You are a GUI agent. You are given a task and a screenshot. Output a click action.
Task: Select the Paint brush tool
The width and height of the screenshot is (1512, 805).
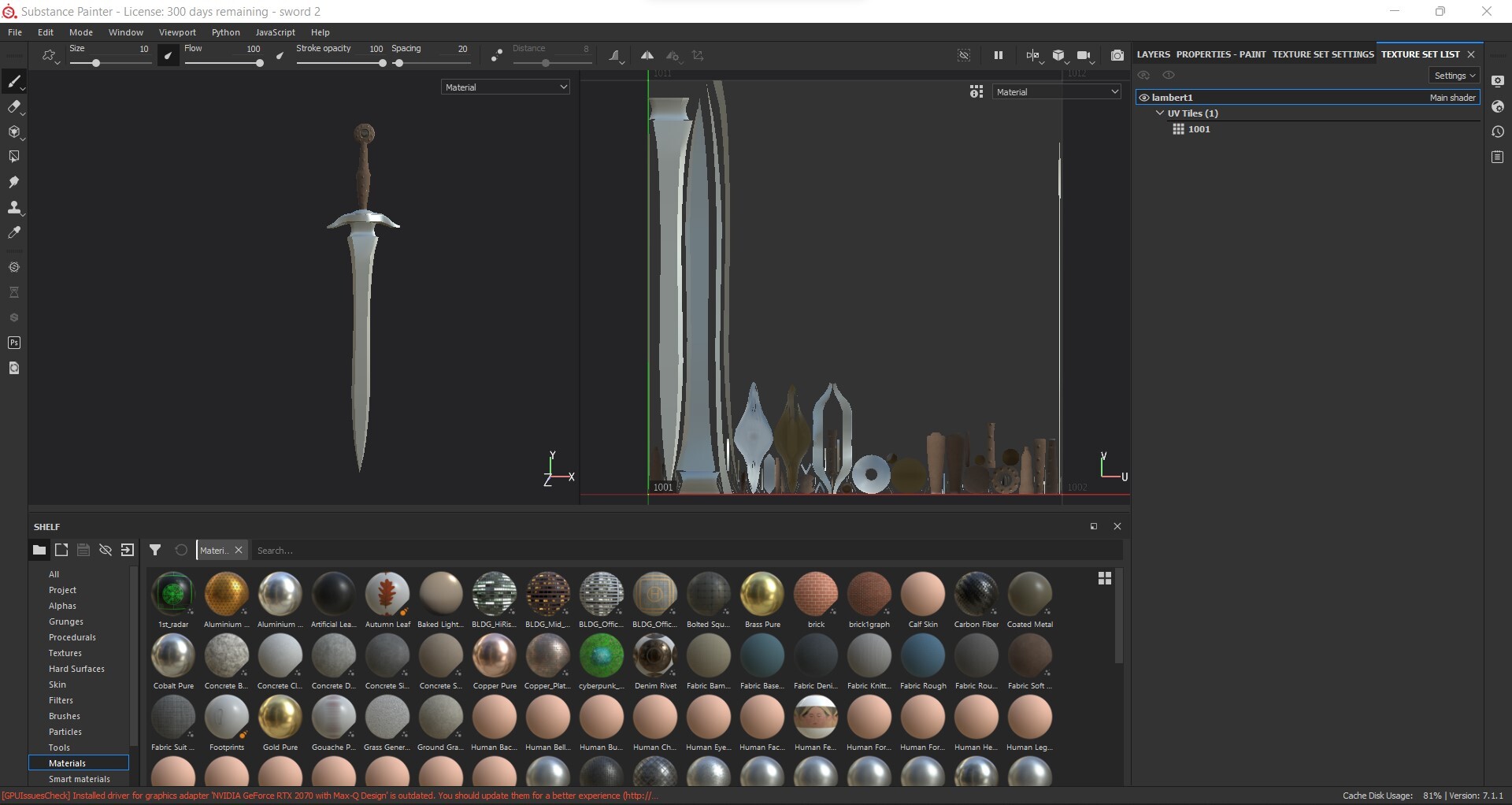point(14,81)
